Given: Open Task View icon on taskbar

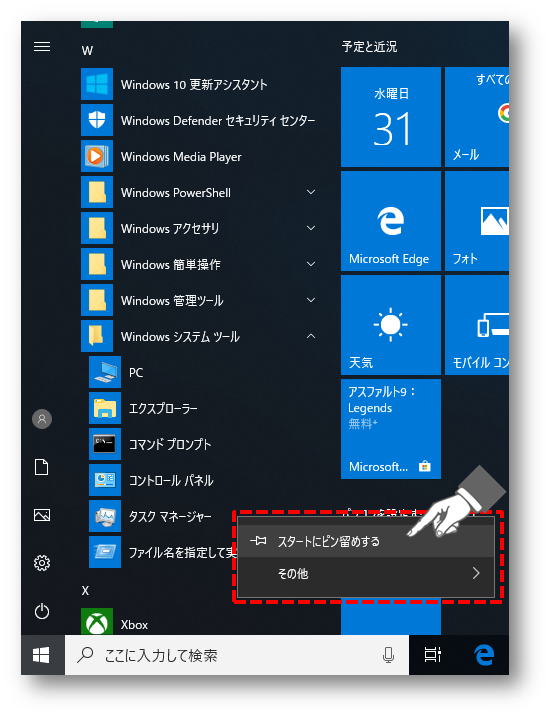Looking at the screenshot, I should 432,655.
